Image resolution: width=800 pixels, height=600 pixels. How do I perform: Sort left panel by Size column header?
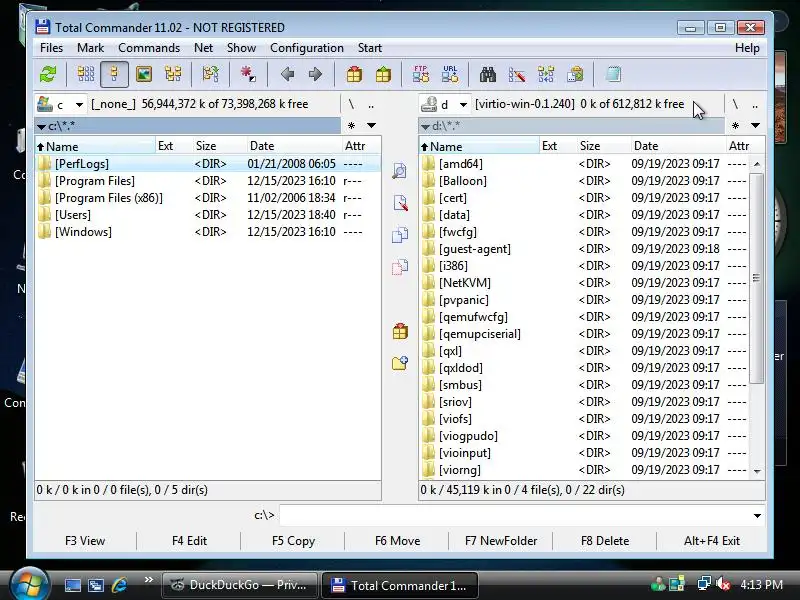click(219, 146)
